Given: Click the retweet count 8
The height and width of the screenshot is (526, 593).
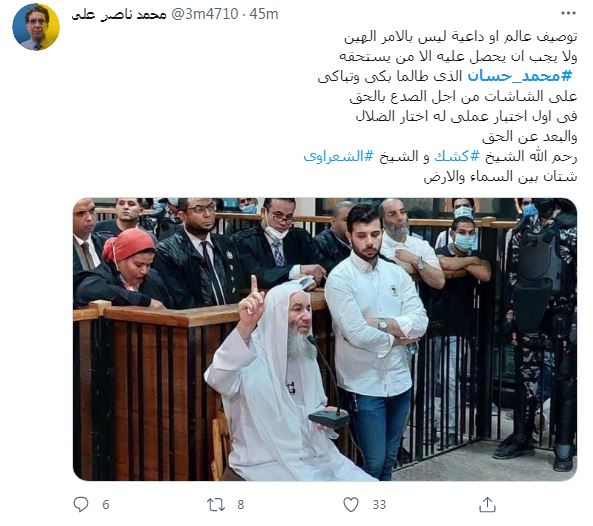Looking at the screenshot, I should [x=241, y=504].
